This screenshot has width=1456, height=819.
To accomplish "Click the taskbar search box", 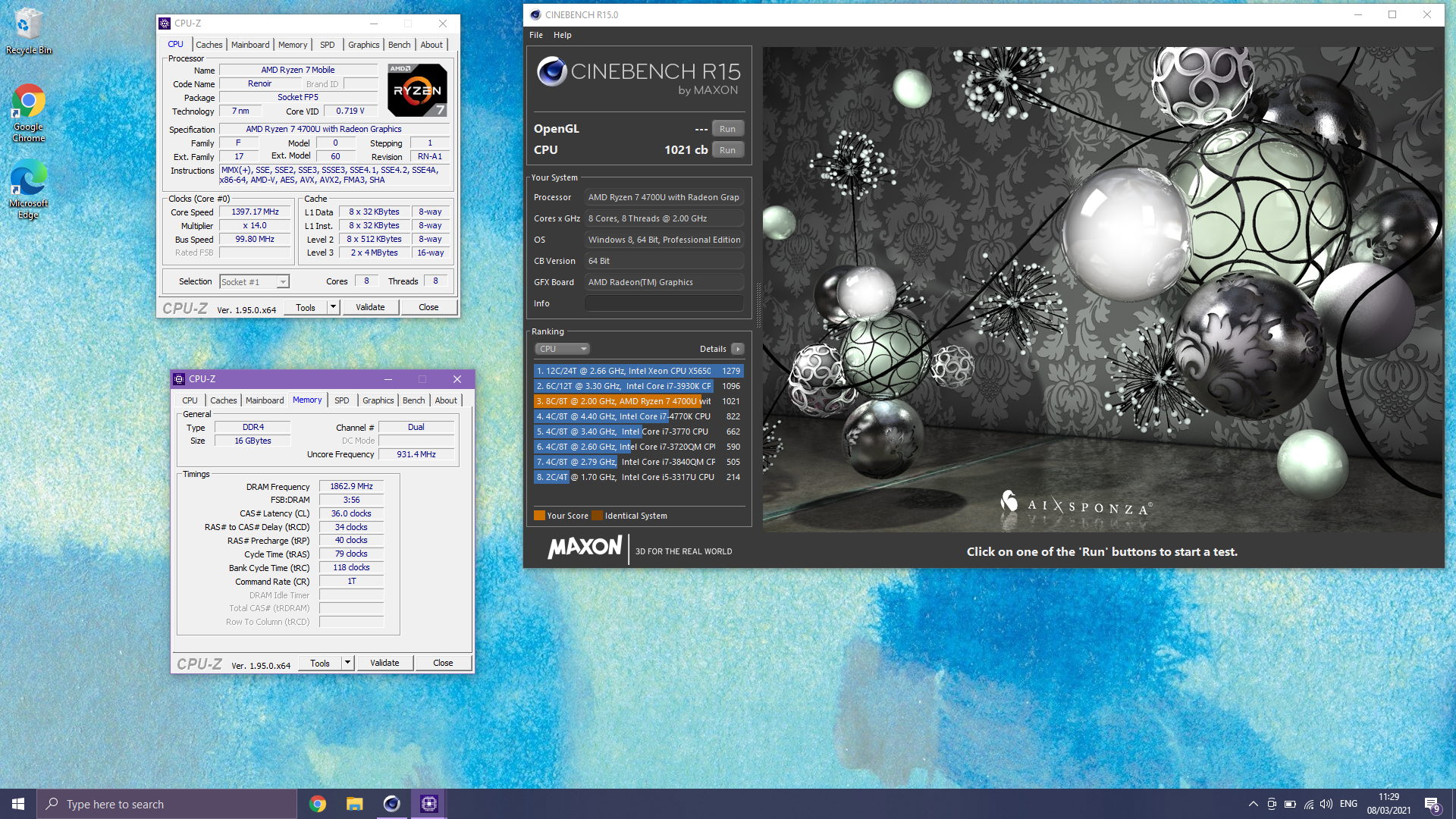I will (167, 804).
